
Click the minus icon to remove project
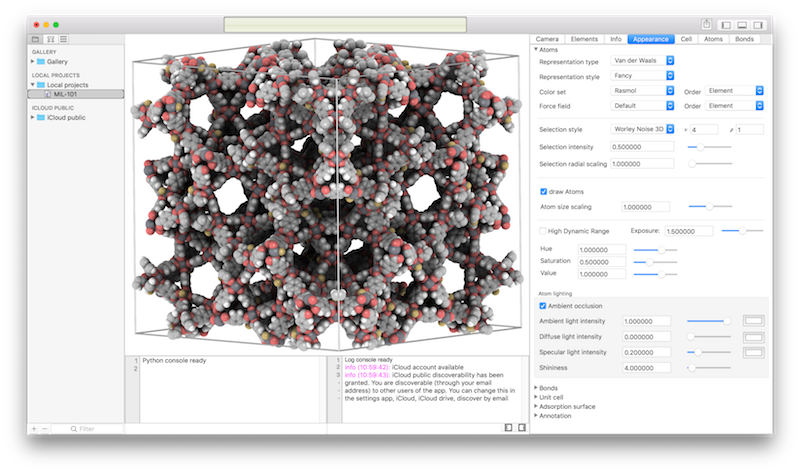(x=45, y=428)
